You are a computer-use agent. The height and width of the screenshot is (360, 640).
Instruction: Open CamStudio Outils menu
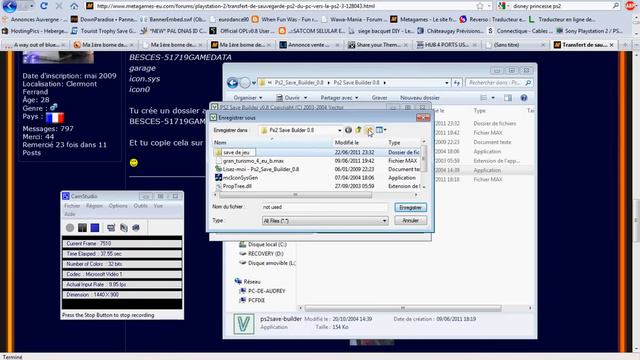[x=140, y=206]
